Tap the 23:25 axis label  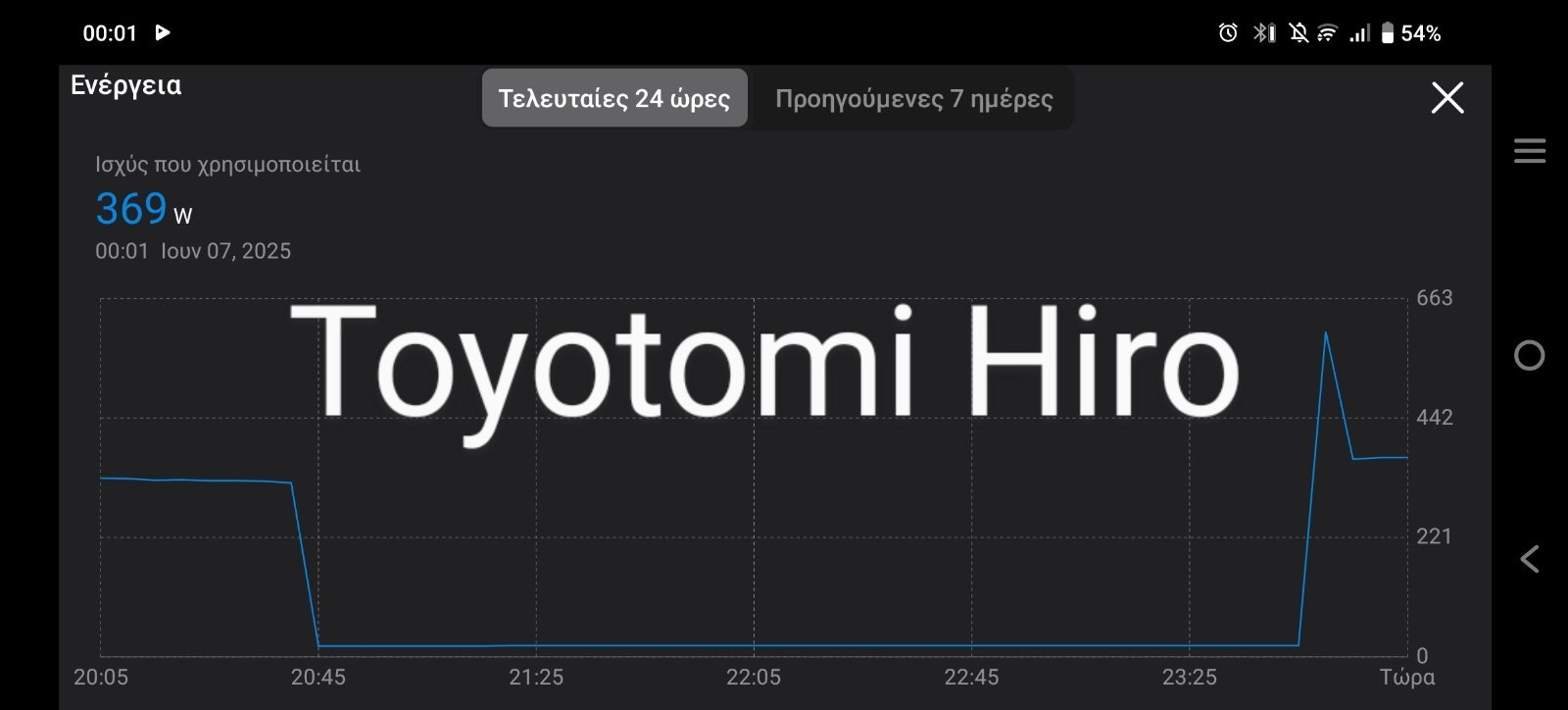click(x=1190, y=677)
